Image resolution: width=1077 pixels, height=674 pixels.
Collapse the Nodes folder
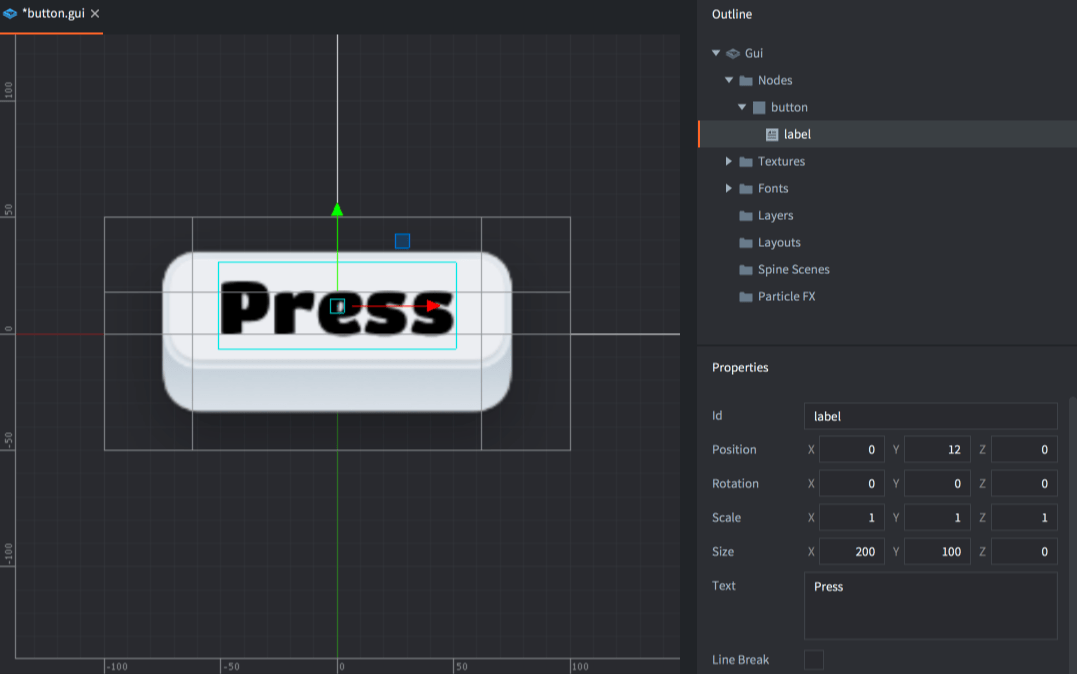coord(729,80)
